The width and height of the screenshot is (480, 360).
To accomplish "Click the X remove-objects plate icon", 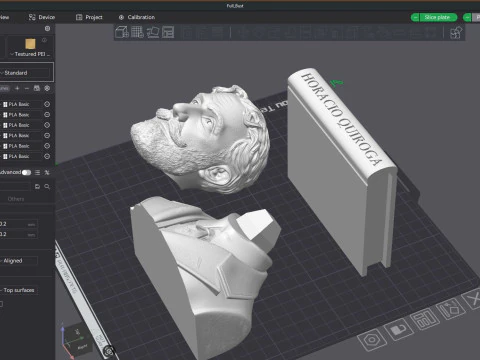I will tap(473, 299).
